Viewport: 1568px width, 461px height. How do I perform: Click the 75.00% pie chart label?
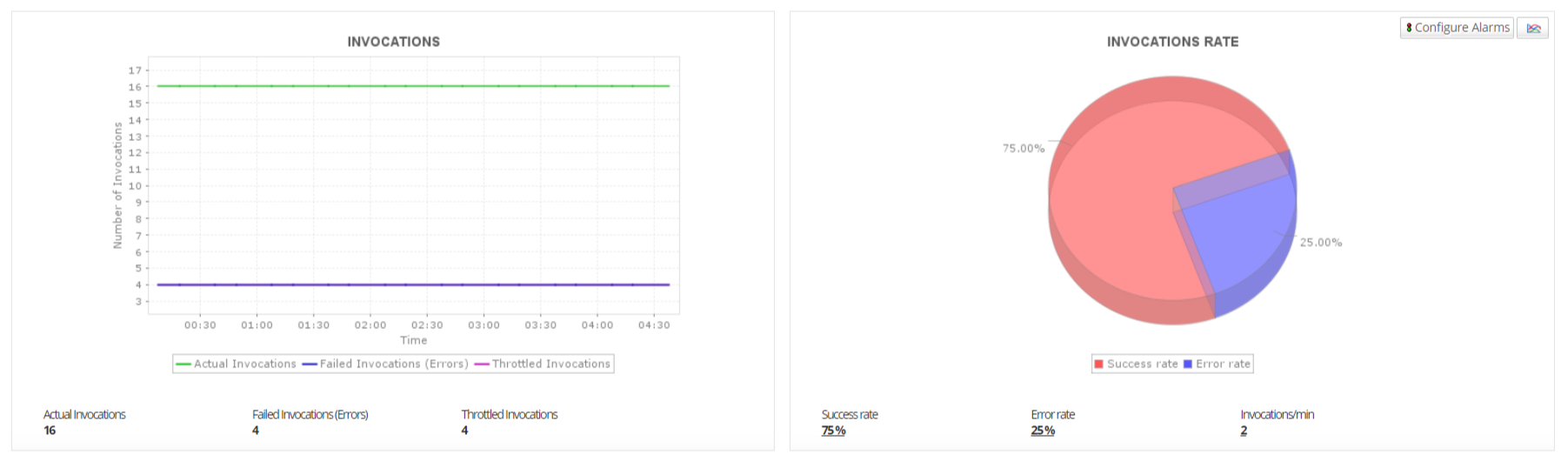coord(1024,149)
